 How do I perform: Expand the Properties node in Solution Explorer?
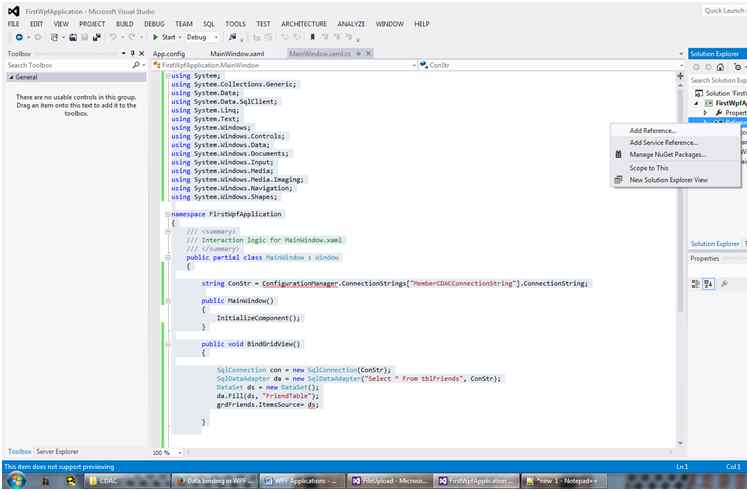[x=707, y=114]
